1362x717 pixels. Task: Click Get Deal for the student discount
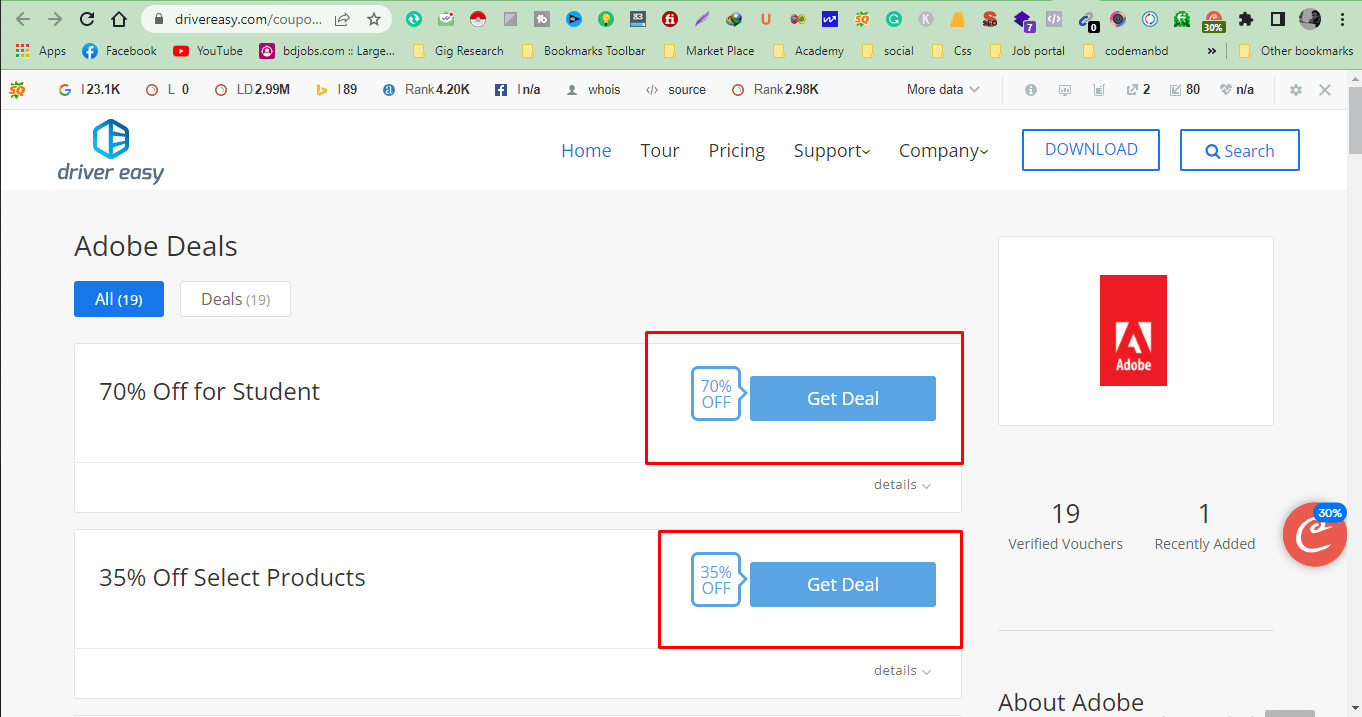coord(842,398)
